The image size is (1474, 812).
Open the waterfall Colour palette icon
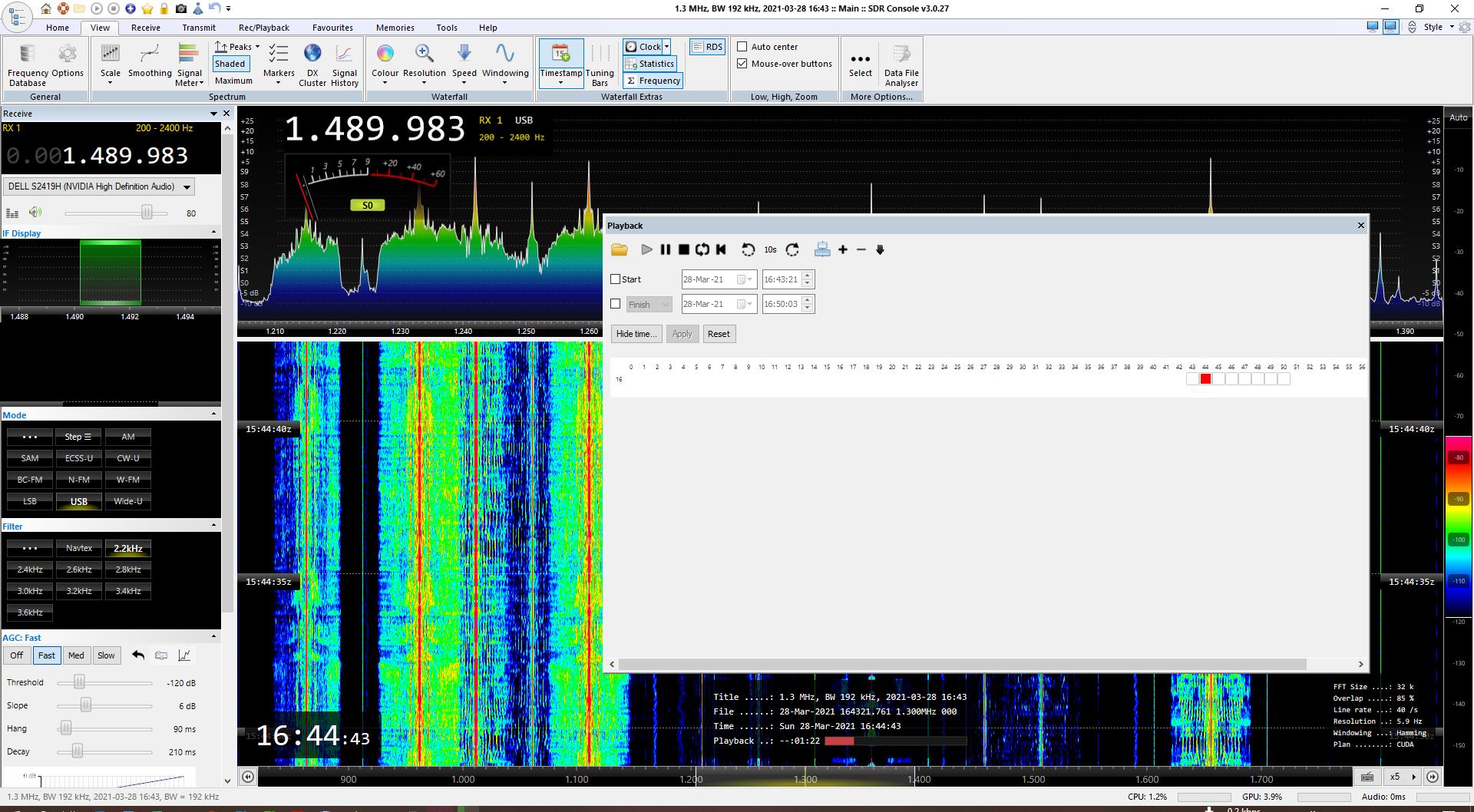click(x=385, y=54)
